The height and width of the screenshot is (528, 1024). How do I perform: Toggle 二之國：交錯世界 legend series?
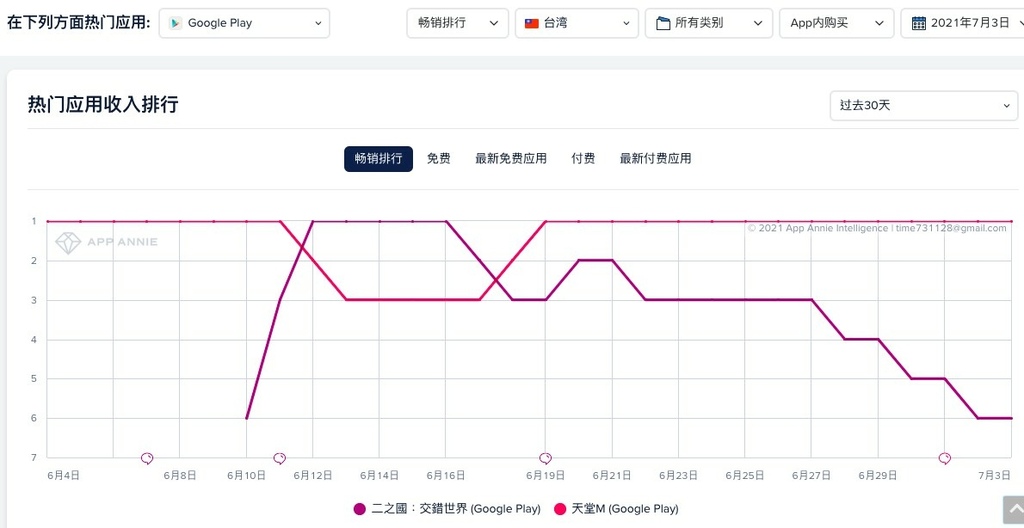click(x=447, y=508)
